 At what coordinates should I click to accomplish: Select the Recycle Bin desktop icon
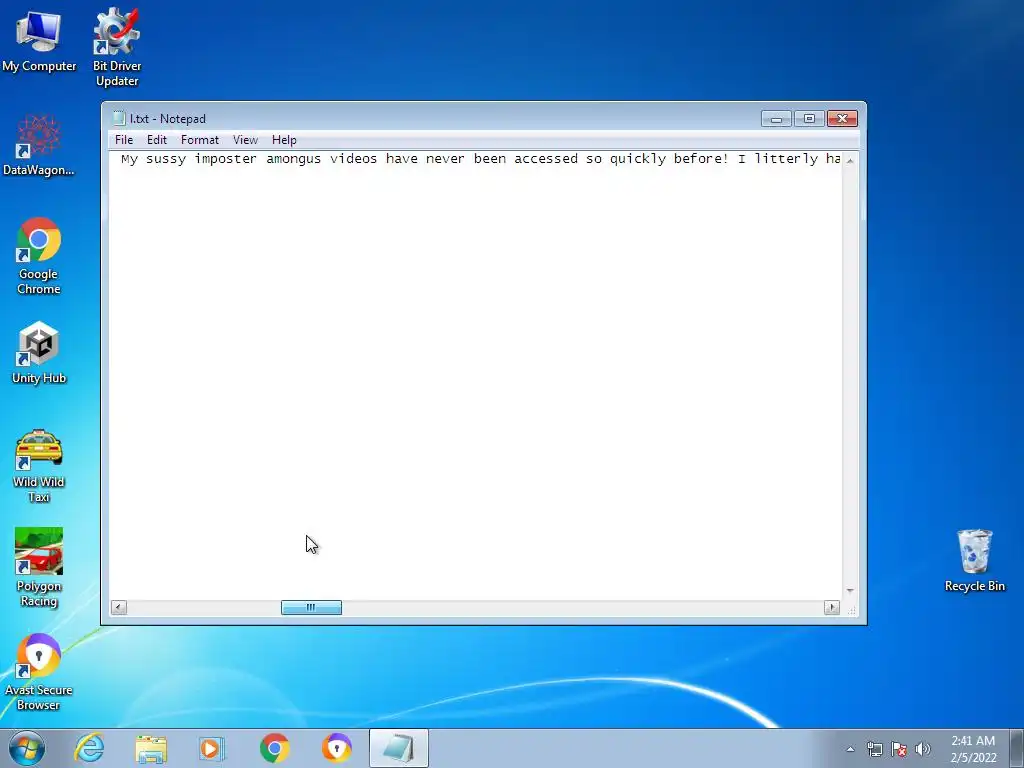click(x=974, y=560)
